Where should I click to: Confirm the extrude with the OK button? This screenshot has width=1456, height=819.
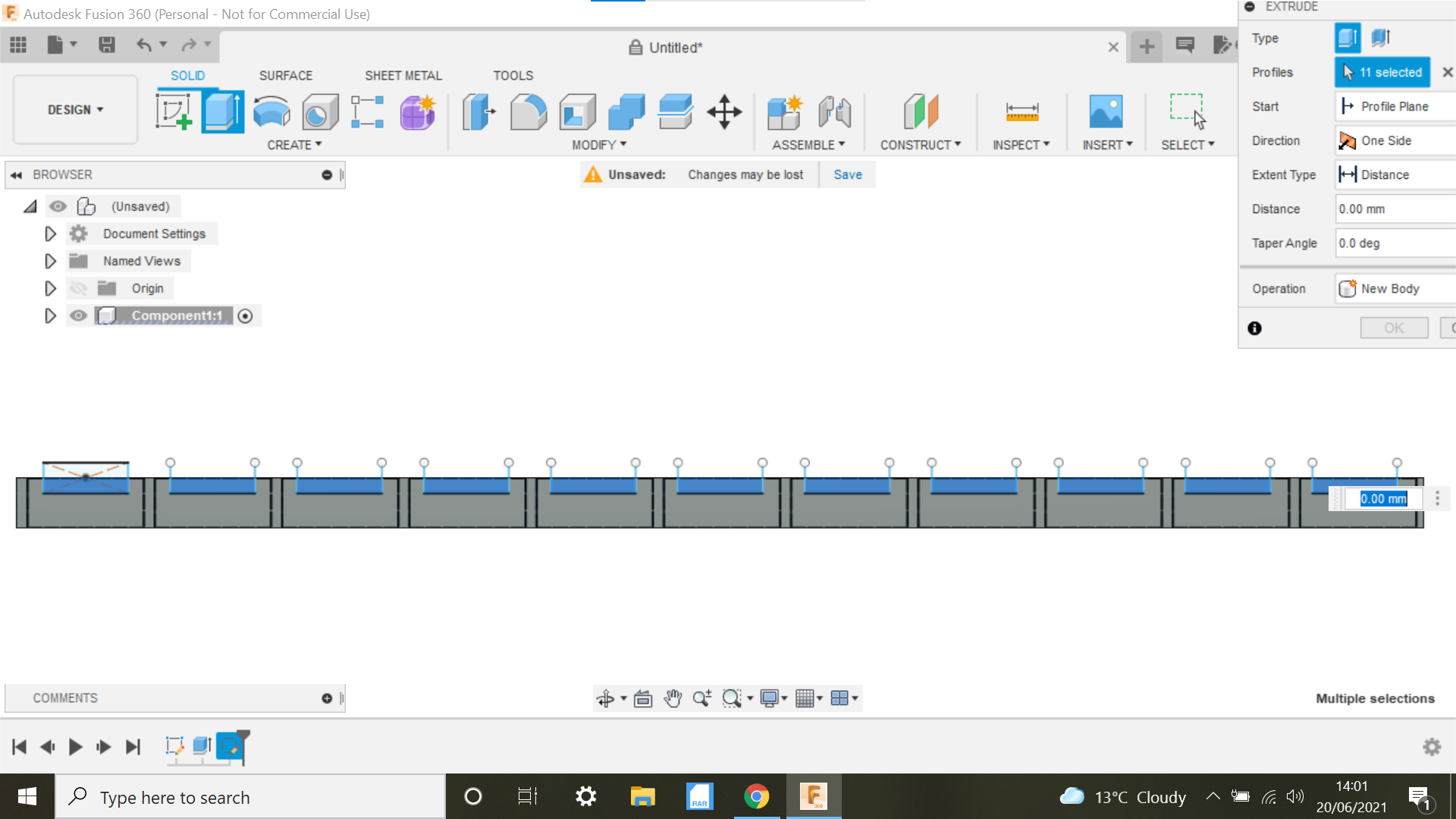[1393, 327]
